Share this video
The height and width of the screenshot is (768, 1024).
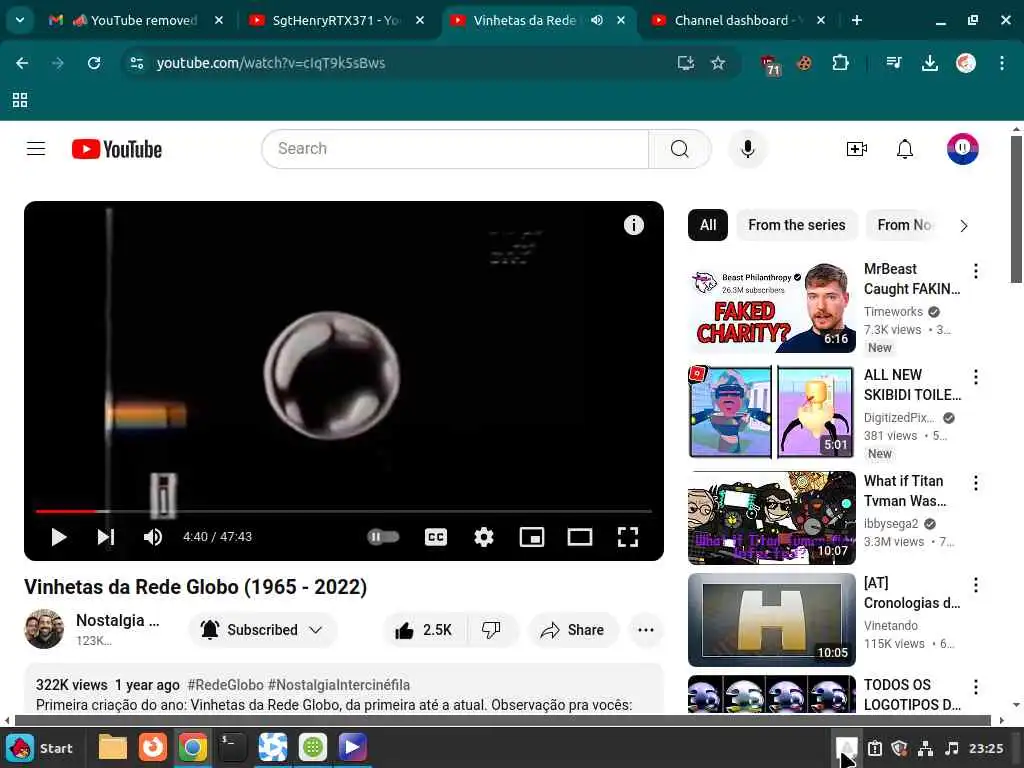coord(572,630)
